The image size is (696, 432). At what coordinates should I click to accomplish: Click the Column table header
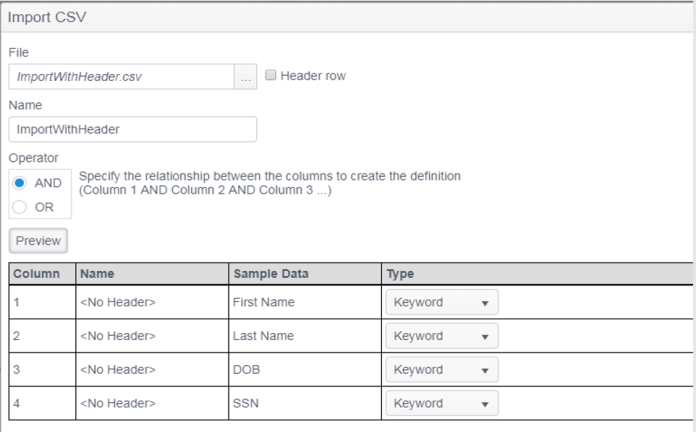point(37,274)
